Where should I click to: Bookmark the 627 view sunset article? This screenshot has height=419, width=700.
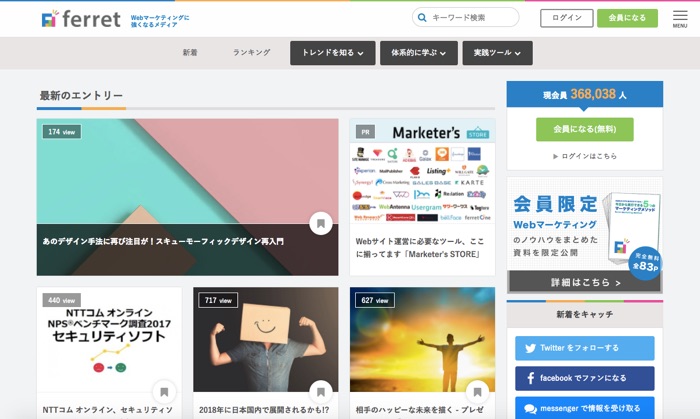click(x=476, y=392)
